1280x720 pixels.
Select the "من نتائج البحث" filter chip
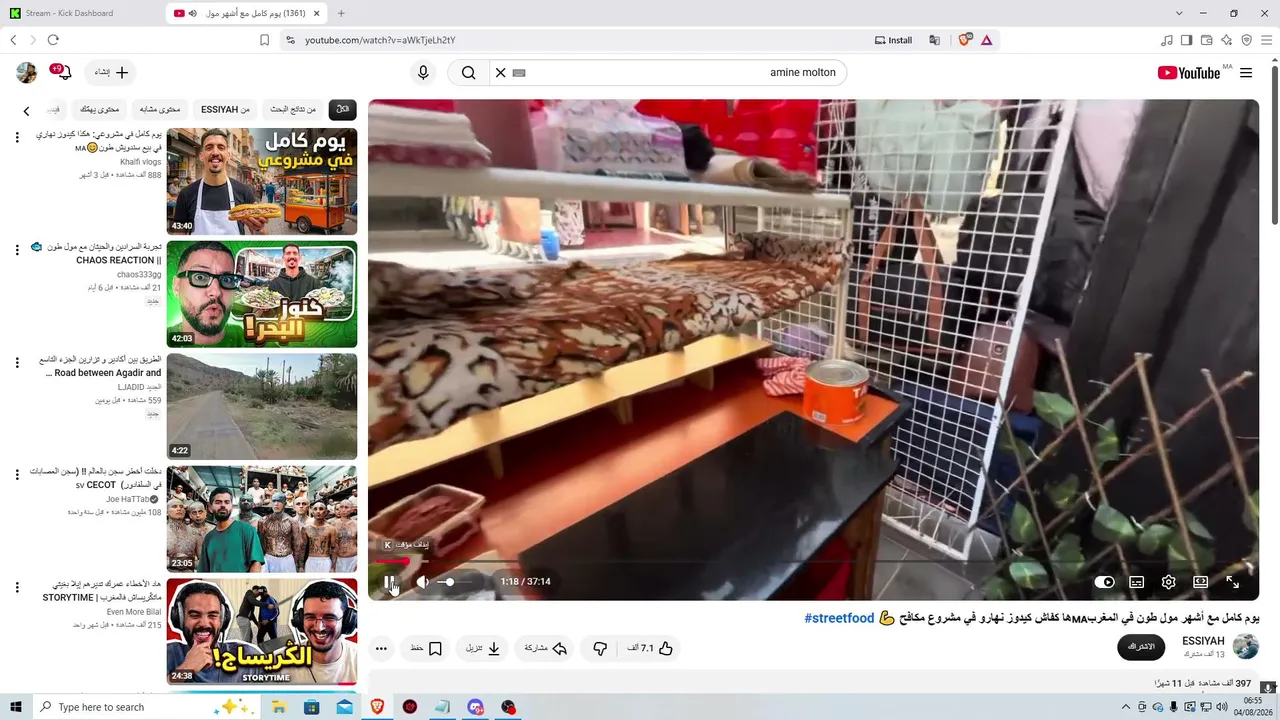tap(293, 110)
